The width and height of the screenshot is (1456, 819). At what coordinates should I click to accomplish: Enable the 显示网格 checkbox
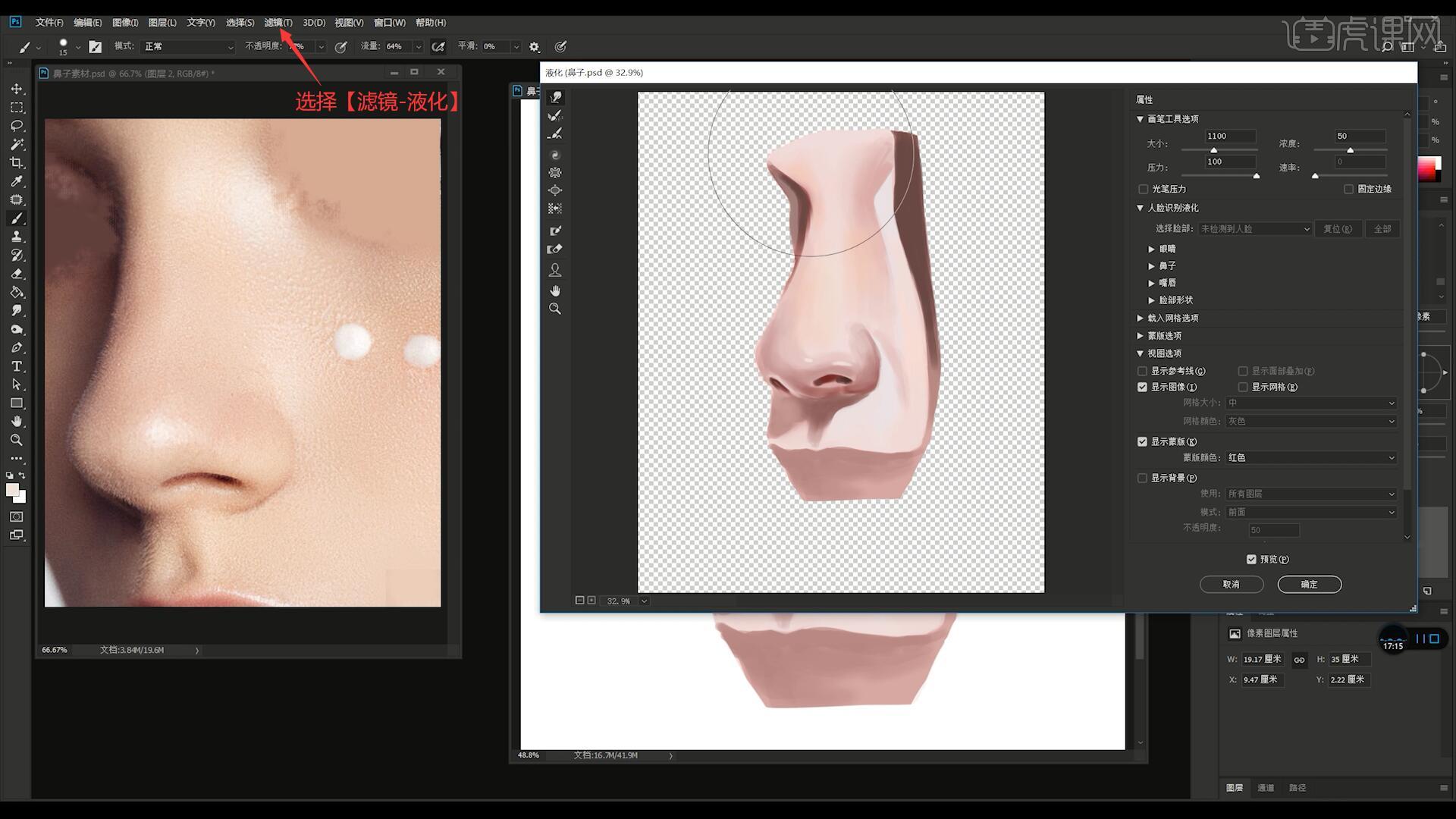pos(1243,387)
